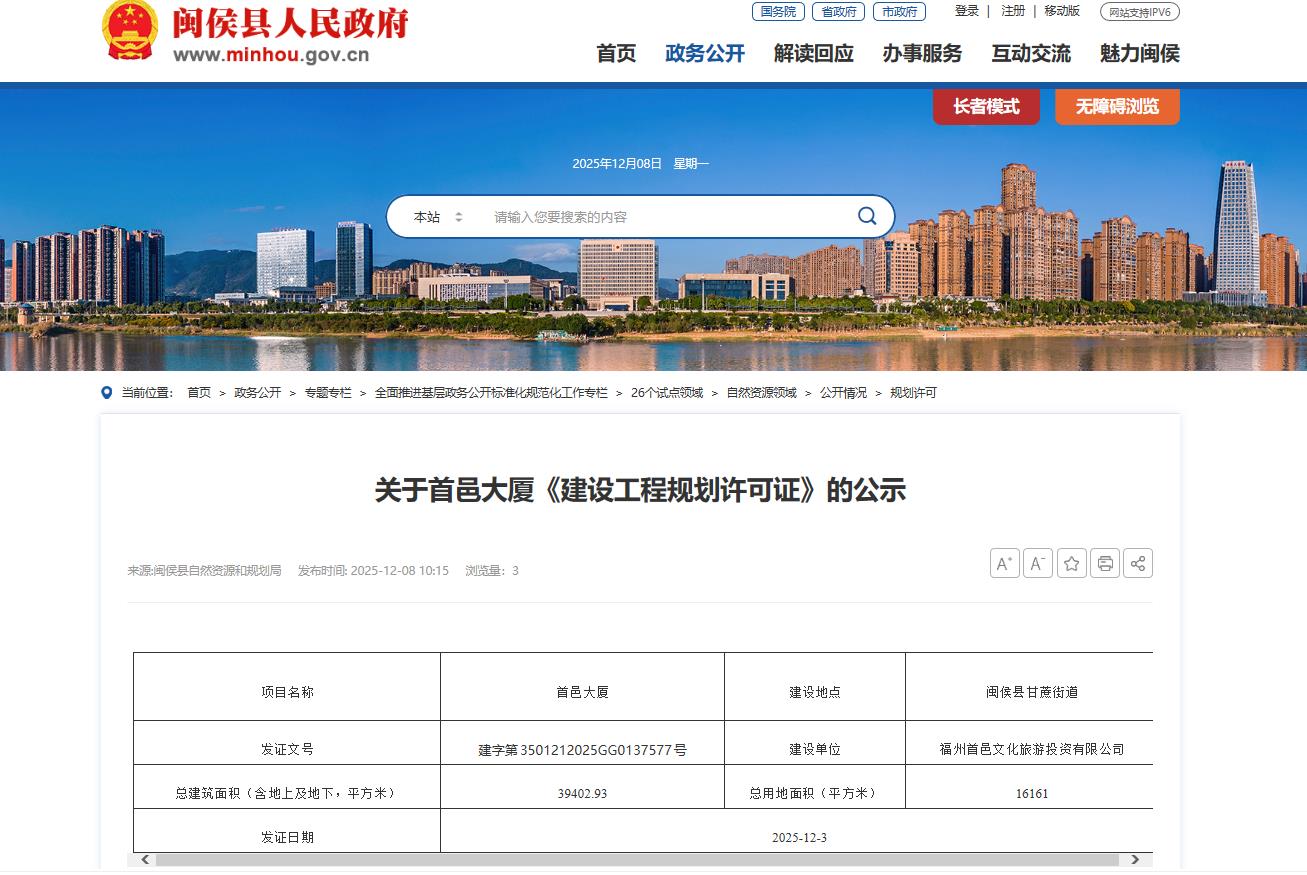Click the magnifier search icon
1307x875 pixels.
866,216
